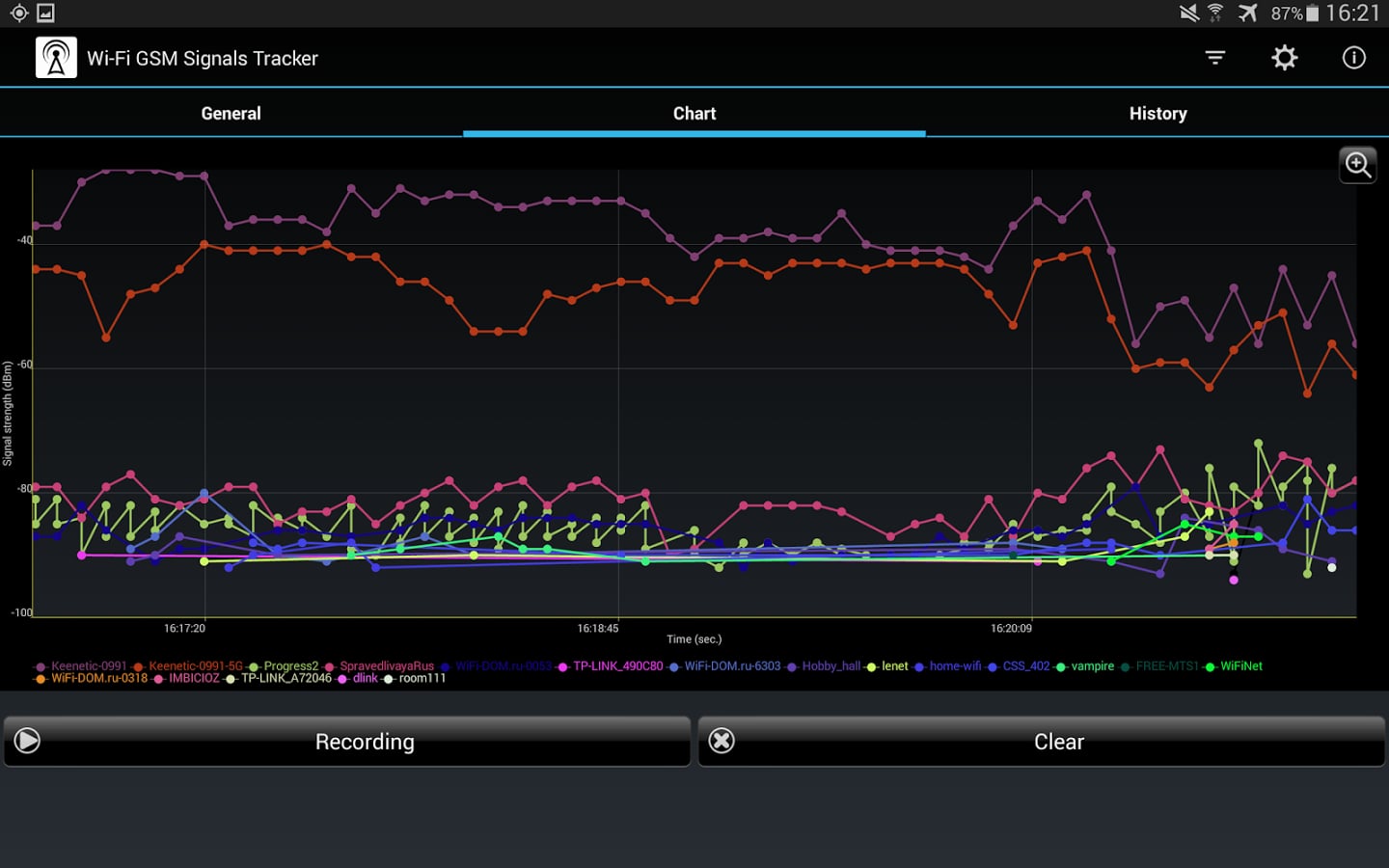Tap the 16:18:45 time axis label
Image resolution: width=1389 pixels, height=868 pixels.
click(598, 628)
